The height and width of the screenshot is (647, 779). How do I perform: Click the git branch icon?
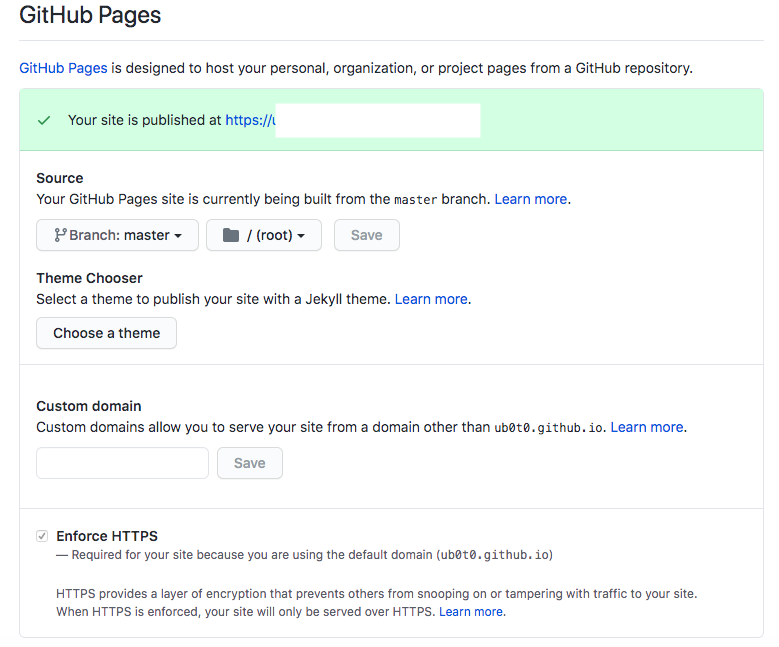pyautogui.click(x=60, y=235)
